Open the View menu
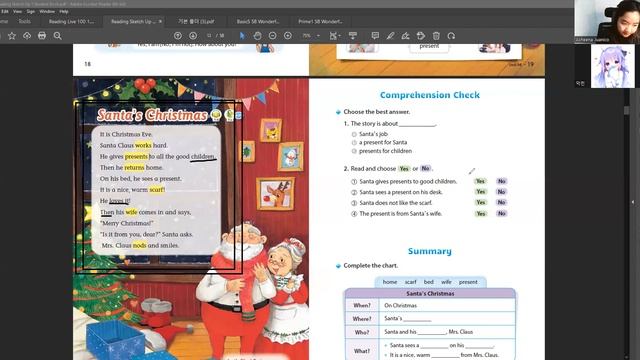This screenshot has height=360, width=640. click(x=18, y=11)
